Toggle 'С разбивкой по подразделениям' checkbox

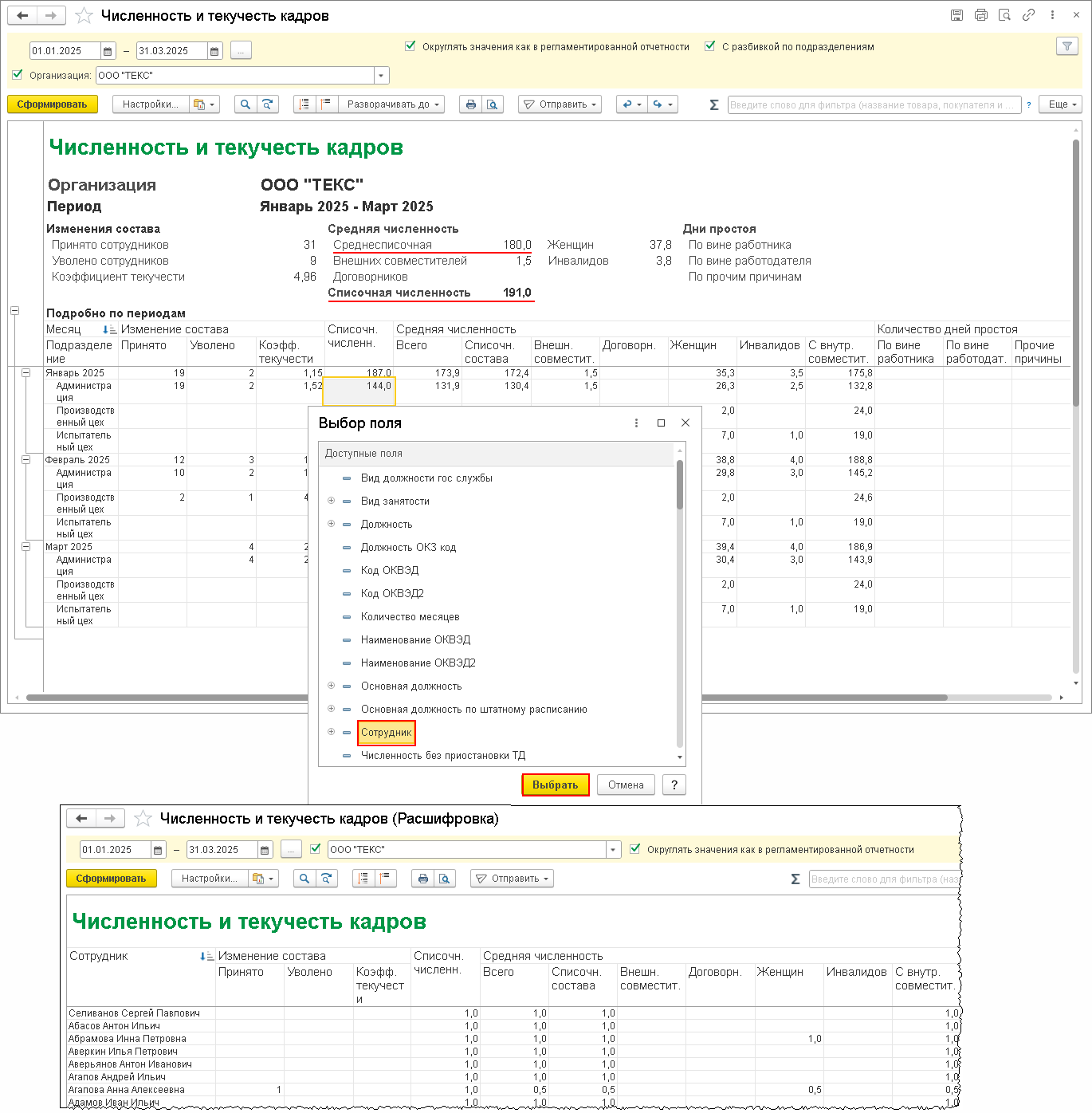(710, 46)
